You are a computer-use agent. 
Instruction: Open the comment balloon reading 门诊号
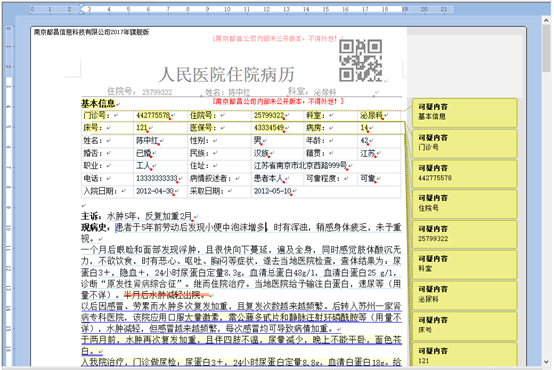(464, 143)
